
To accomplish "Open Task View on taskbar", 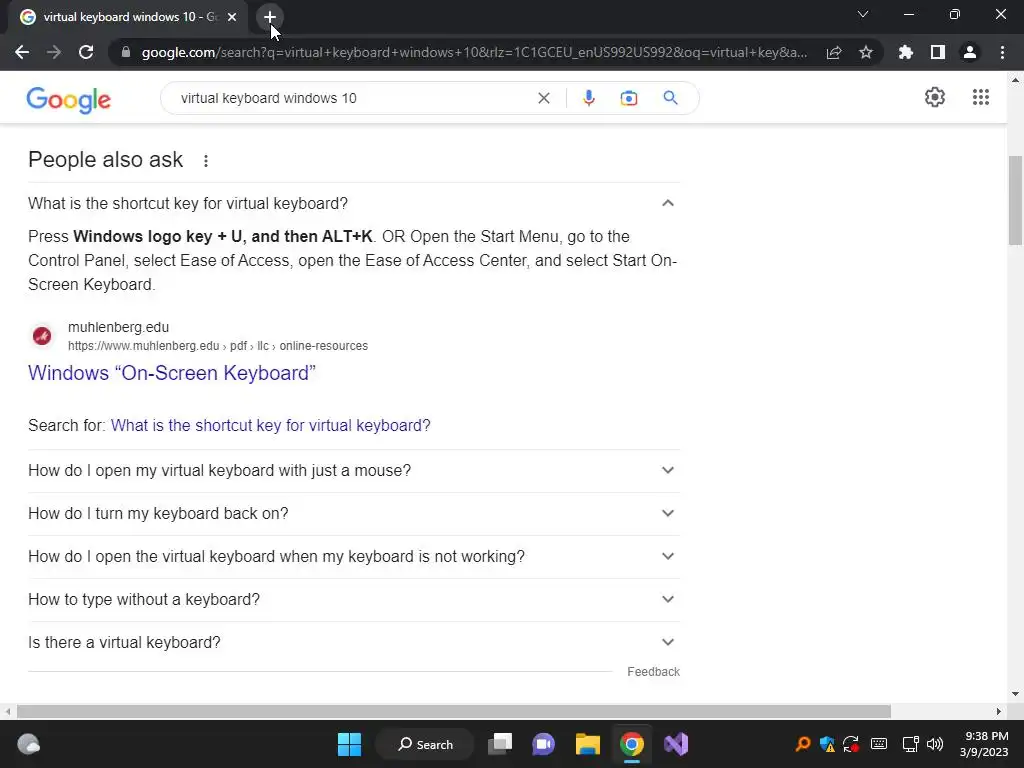I will (500, 744).
